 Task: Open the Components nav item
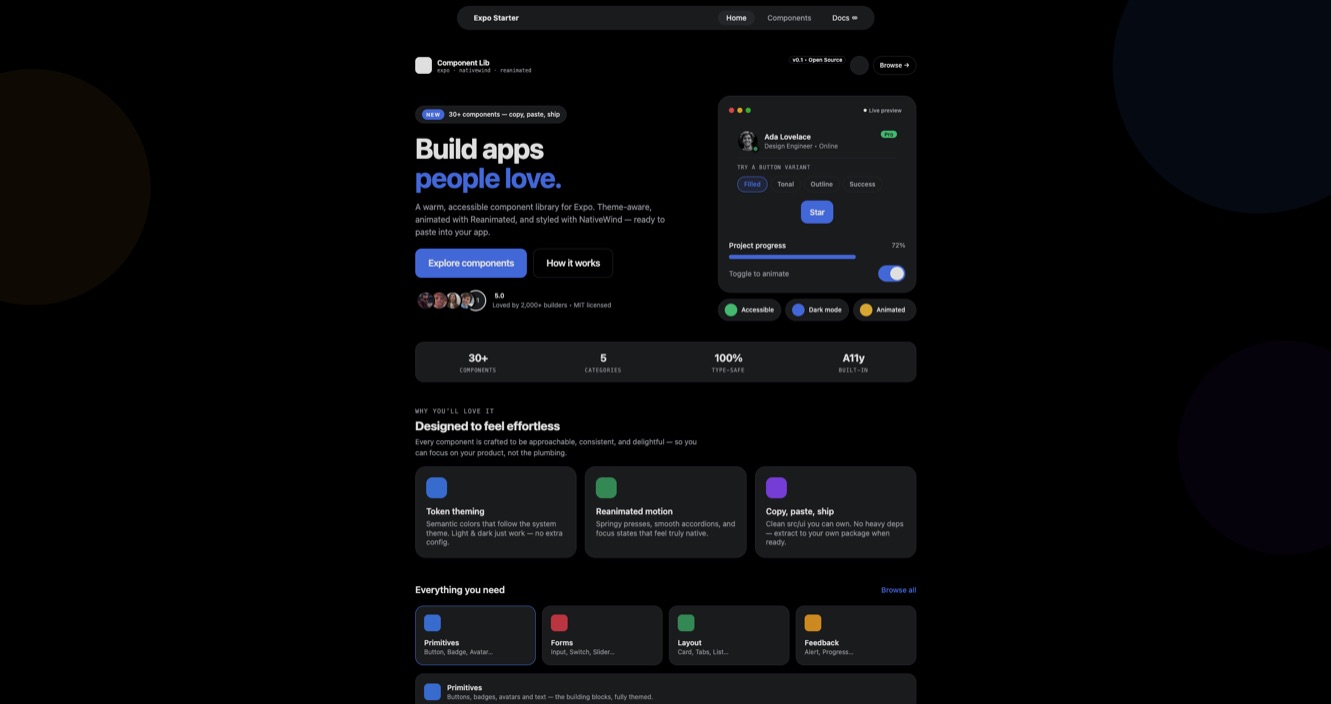[x=789, y=18]
